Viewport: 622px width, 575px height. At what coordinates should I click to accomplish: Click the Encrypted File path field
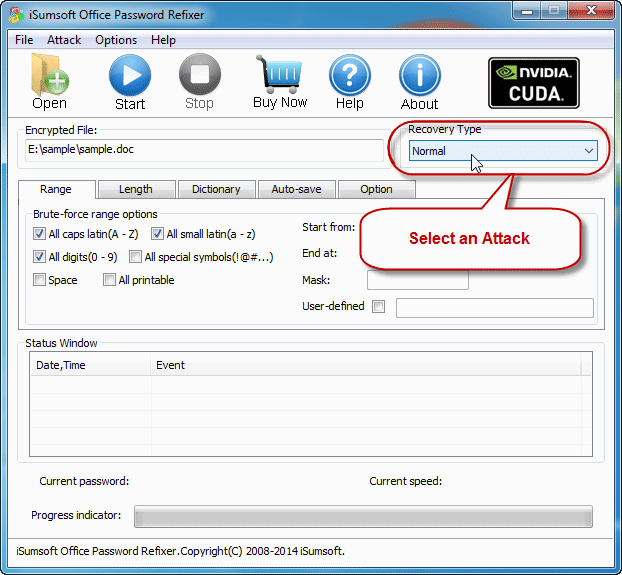pyautogui.click(x=204, y=150)
